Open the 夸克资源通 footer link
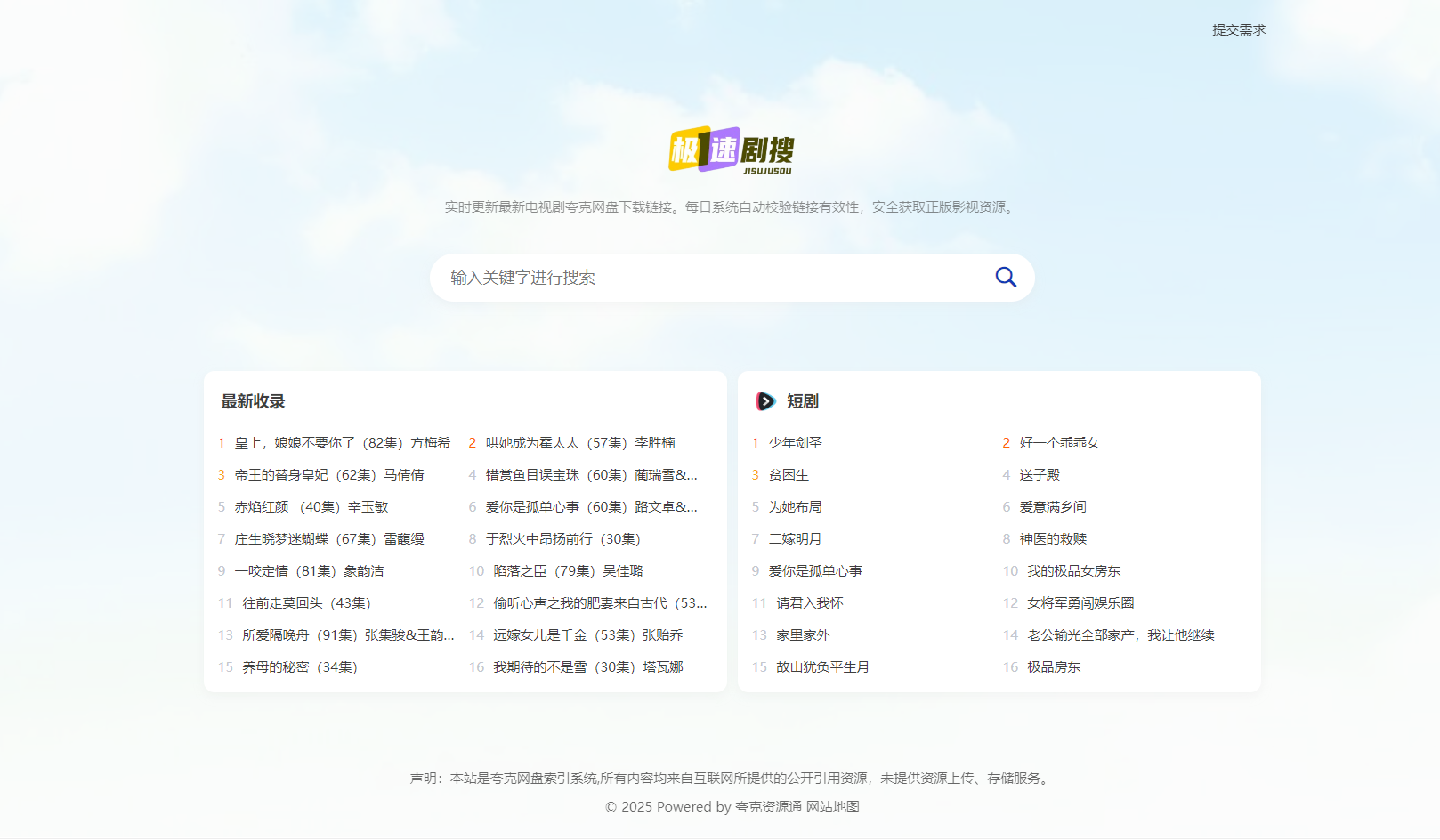 [x=768, y=807]
